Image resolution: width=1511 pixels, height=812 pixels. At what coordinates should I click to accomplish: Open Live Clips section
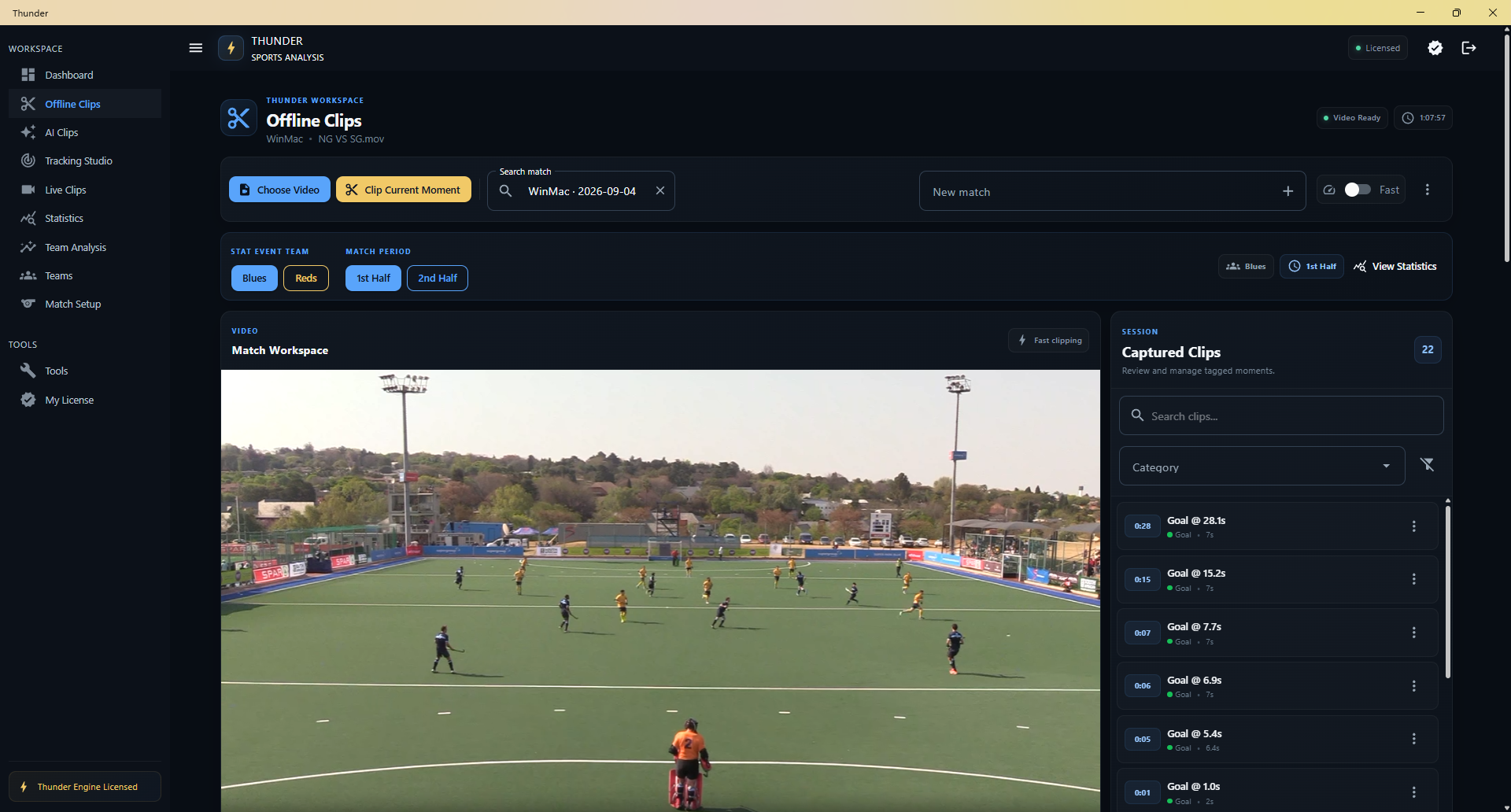pos(85,190)
